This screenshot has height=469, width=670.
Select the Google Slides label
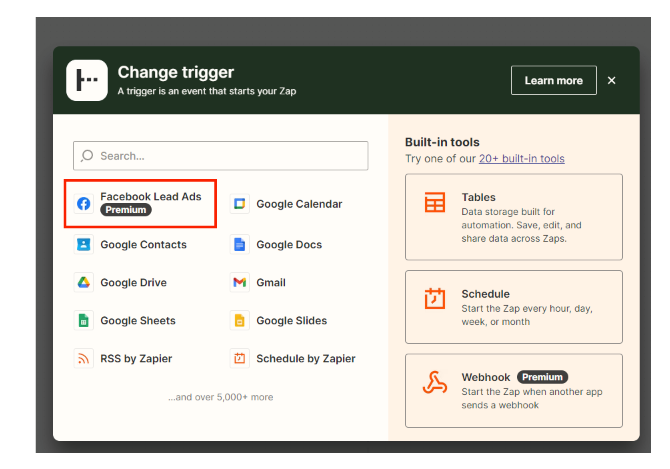coord(291,321)
